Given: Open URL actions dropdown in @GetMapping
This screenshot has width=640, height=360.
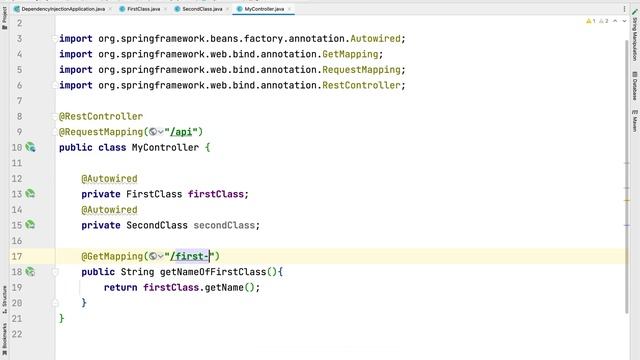Looking at the screenshot, I should coord(161,257).
